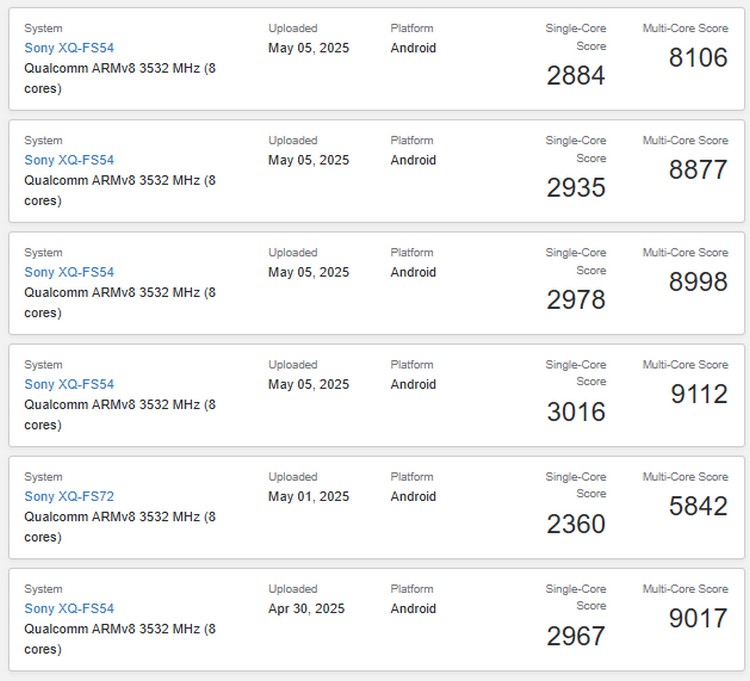Click the Android platform text in the XQ-FS72 card
This screenshot has width=750, height=681.
413,496
